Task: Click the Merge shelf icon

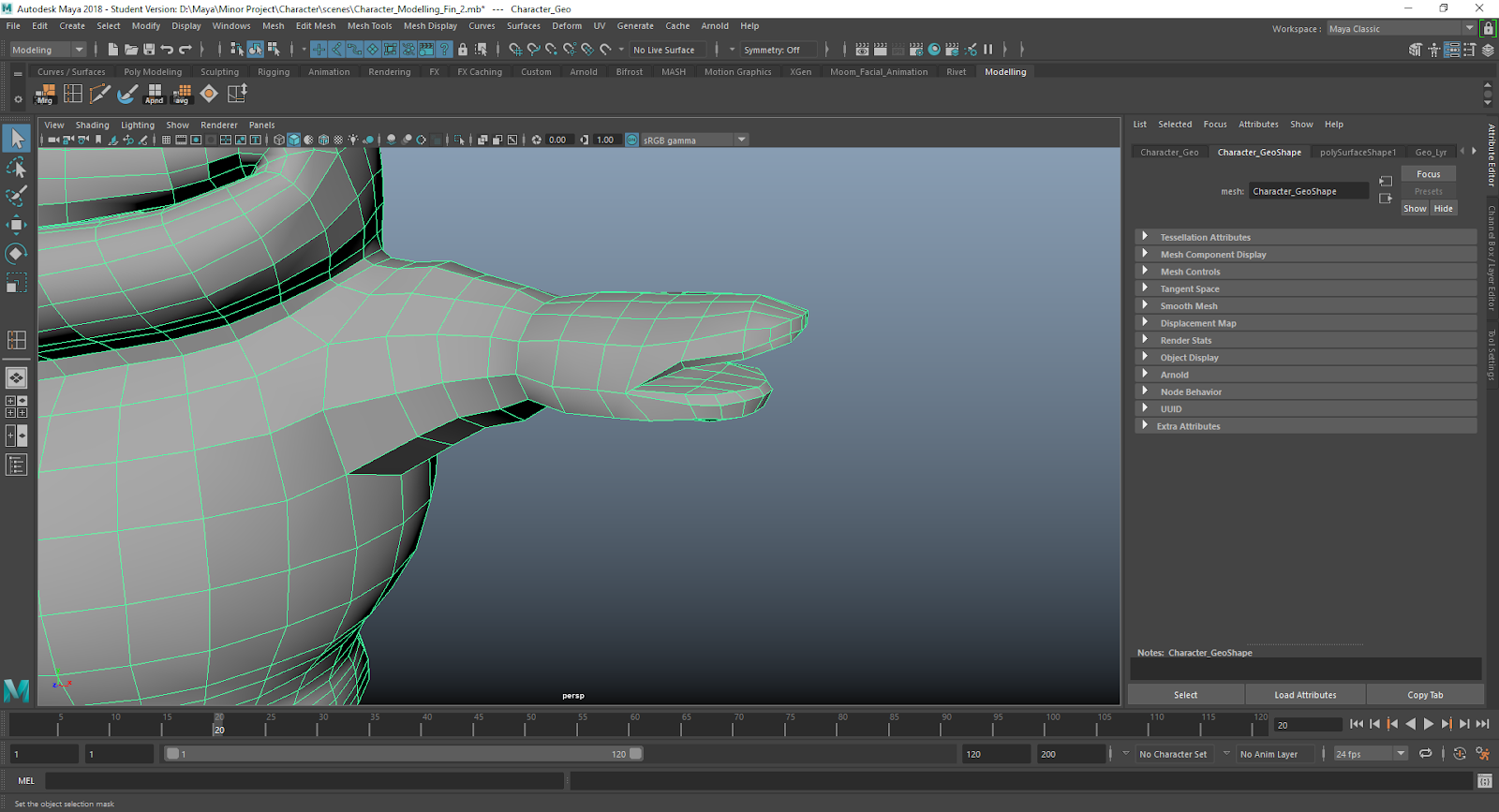Action: pyautogui.click(x=45, y=94)
